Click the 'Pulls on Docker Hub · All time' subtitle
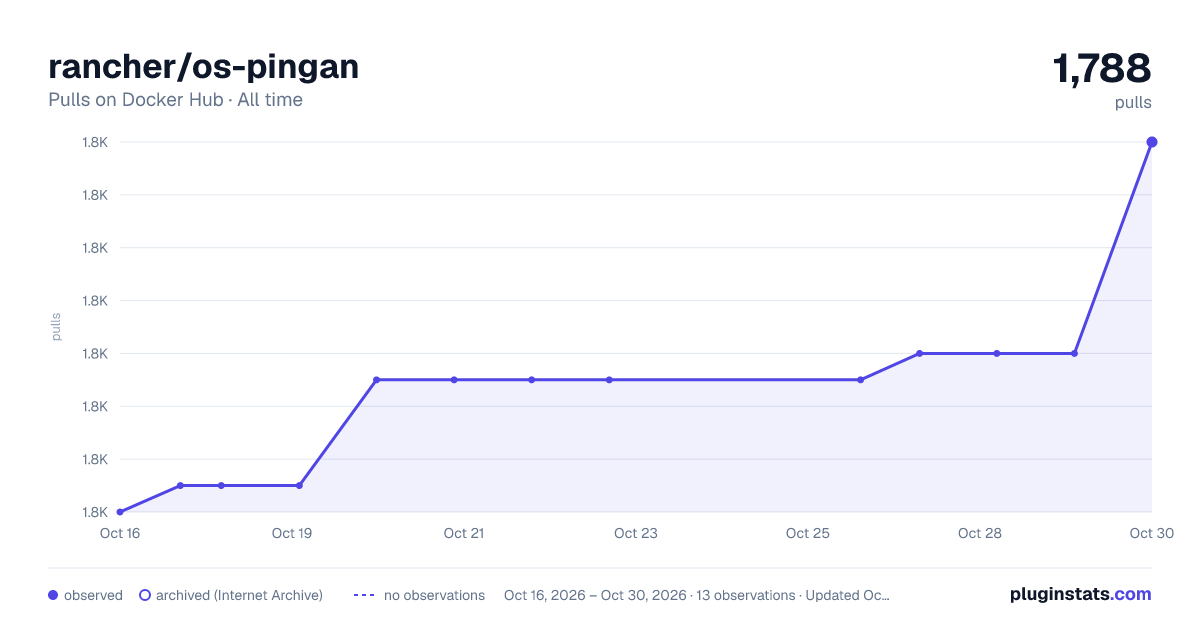Image resolution: width=1200 pixels, height=630 pixels. (x=175, y=100)
